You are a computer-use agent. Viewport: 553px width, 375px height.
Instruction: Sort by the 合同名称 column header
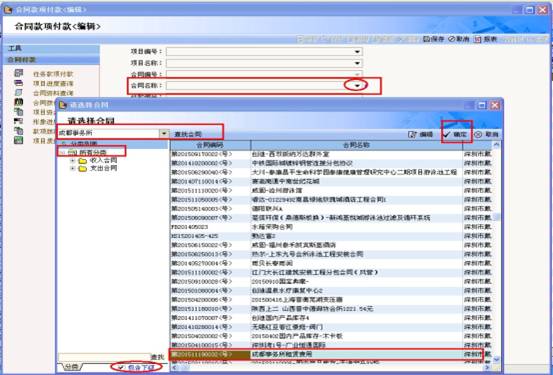[357, 145]
